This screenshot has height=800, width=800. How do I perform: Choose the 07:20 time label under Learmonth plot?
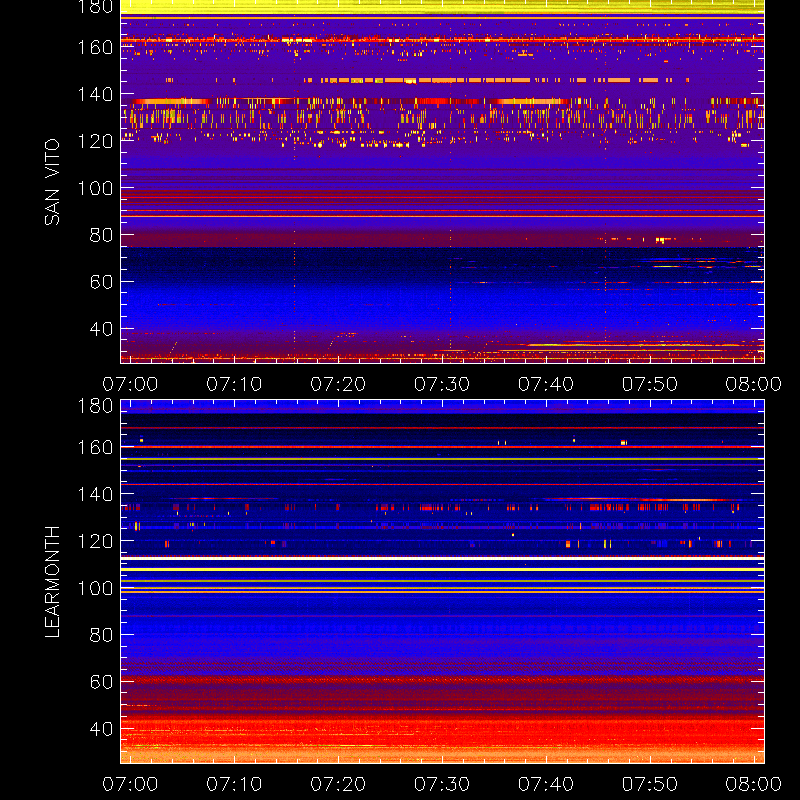point(338,784)
